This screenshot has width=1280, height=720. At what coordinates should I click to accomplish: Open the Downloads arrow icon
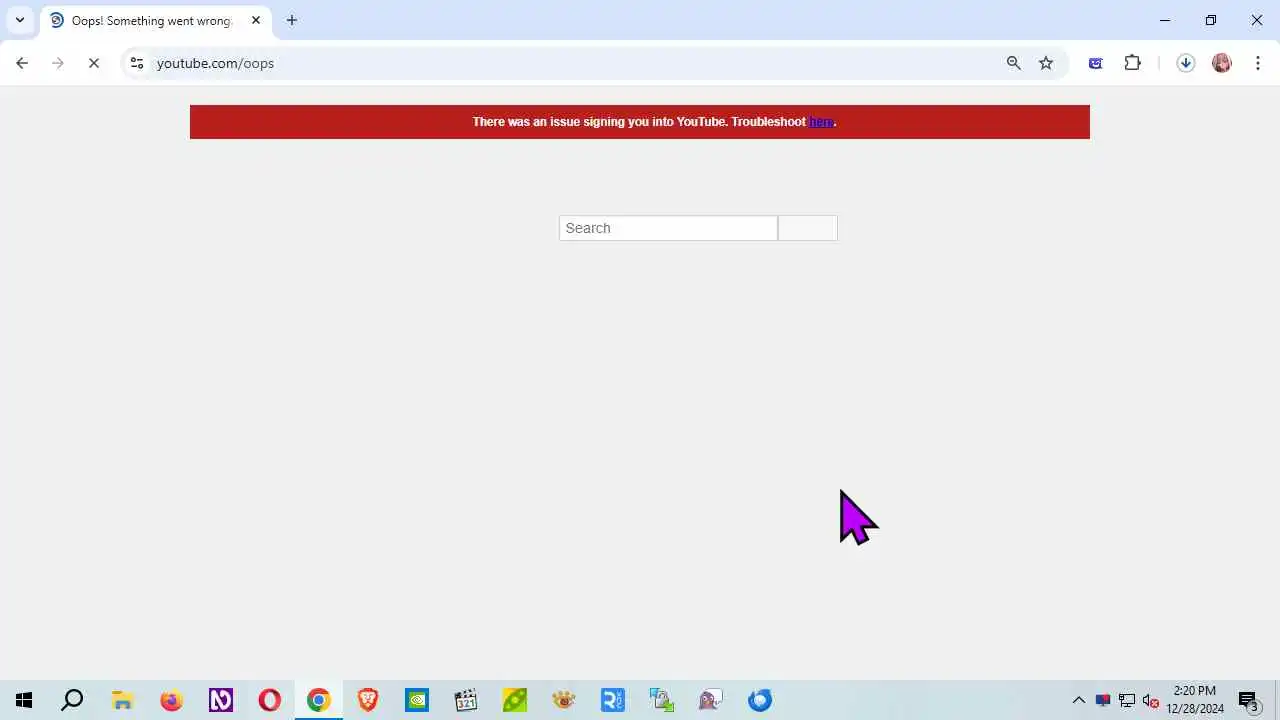[x=1186, y=63]
